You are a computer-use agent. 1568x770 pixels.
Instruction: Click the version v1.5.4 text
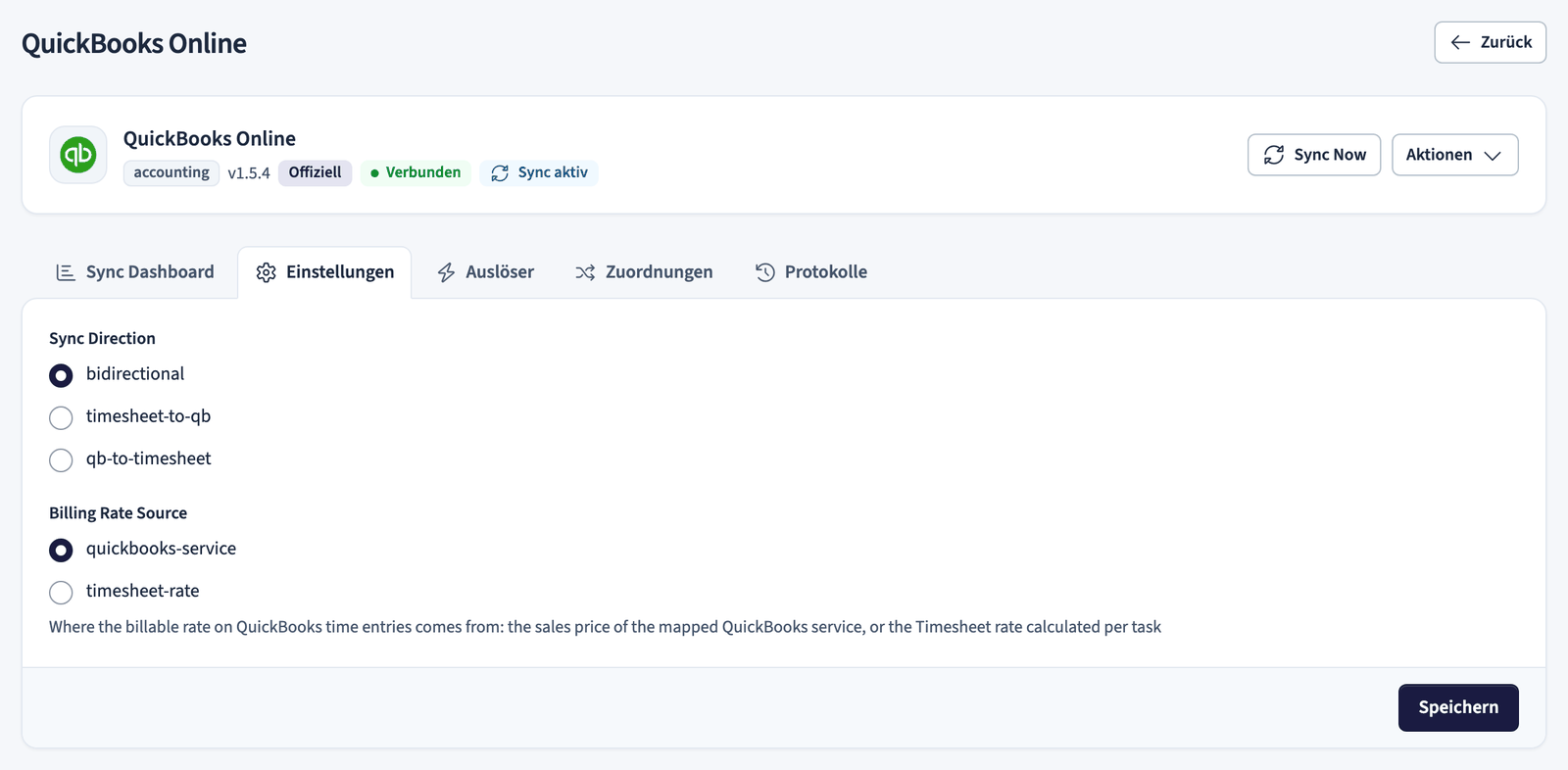click(x=249, y=173)
